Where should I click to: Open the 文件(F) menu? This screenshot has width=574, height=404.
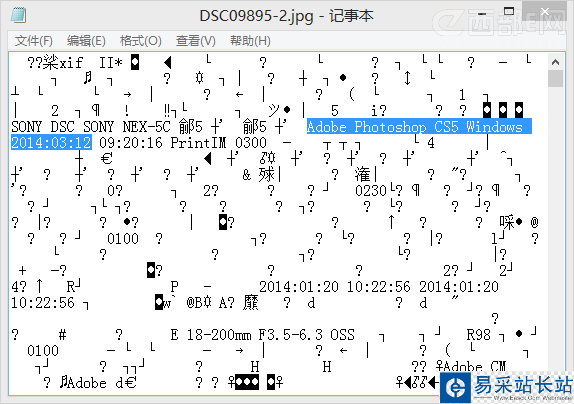click(x=33, y=41)
